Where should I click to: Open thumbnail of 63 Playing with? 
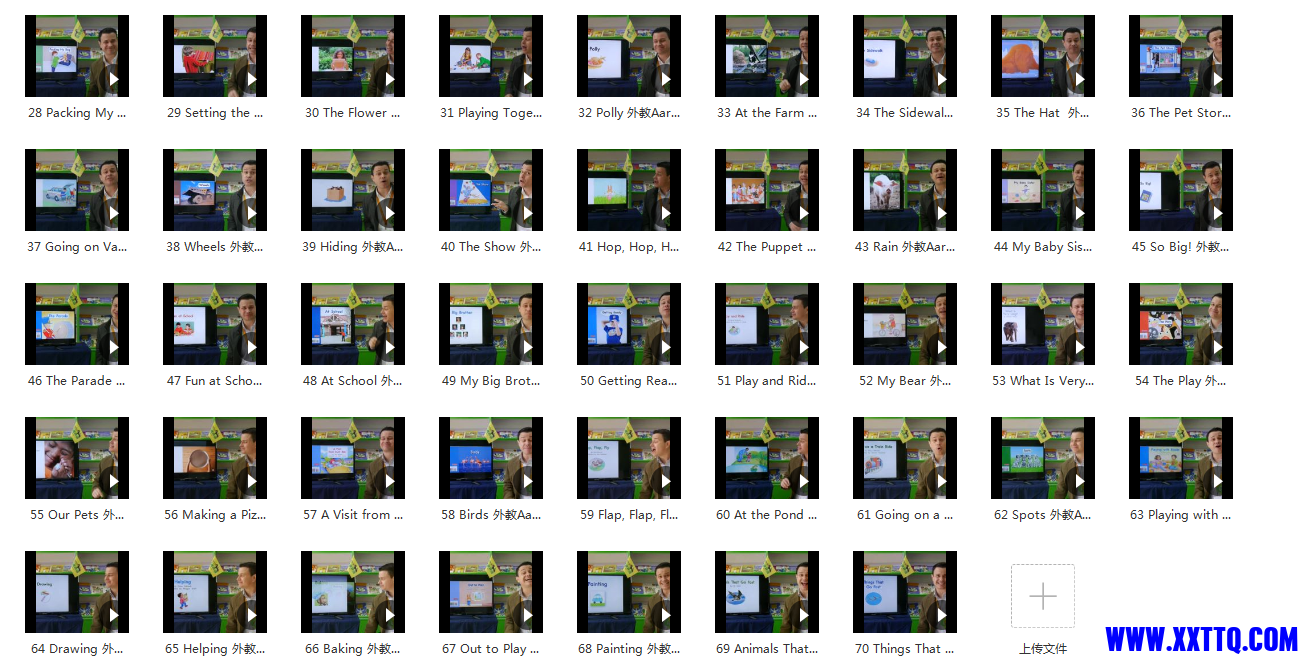pyautogui.click(x=1181, y=458)
